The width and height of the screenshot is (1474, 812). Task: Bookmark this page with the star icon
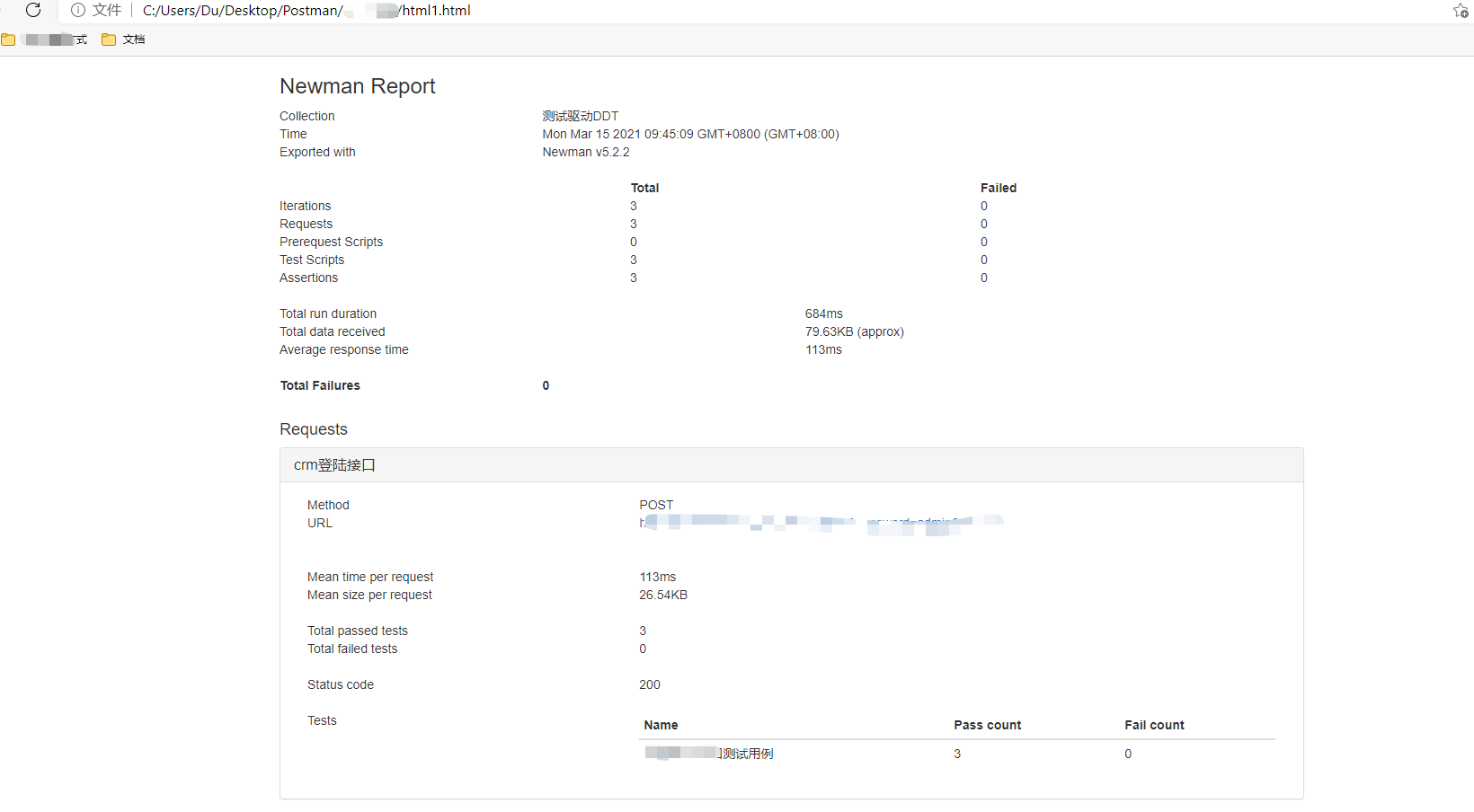[x=1461, y=11]
